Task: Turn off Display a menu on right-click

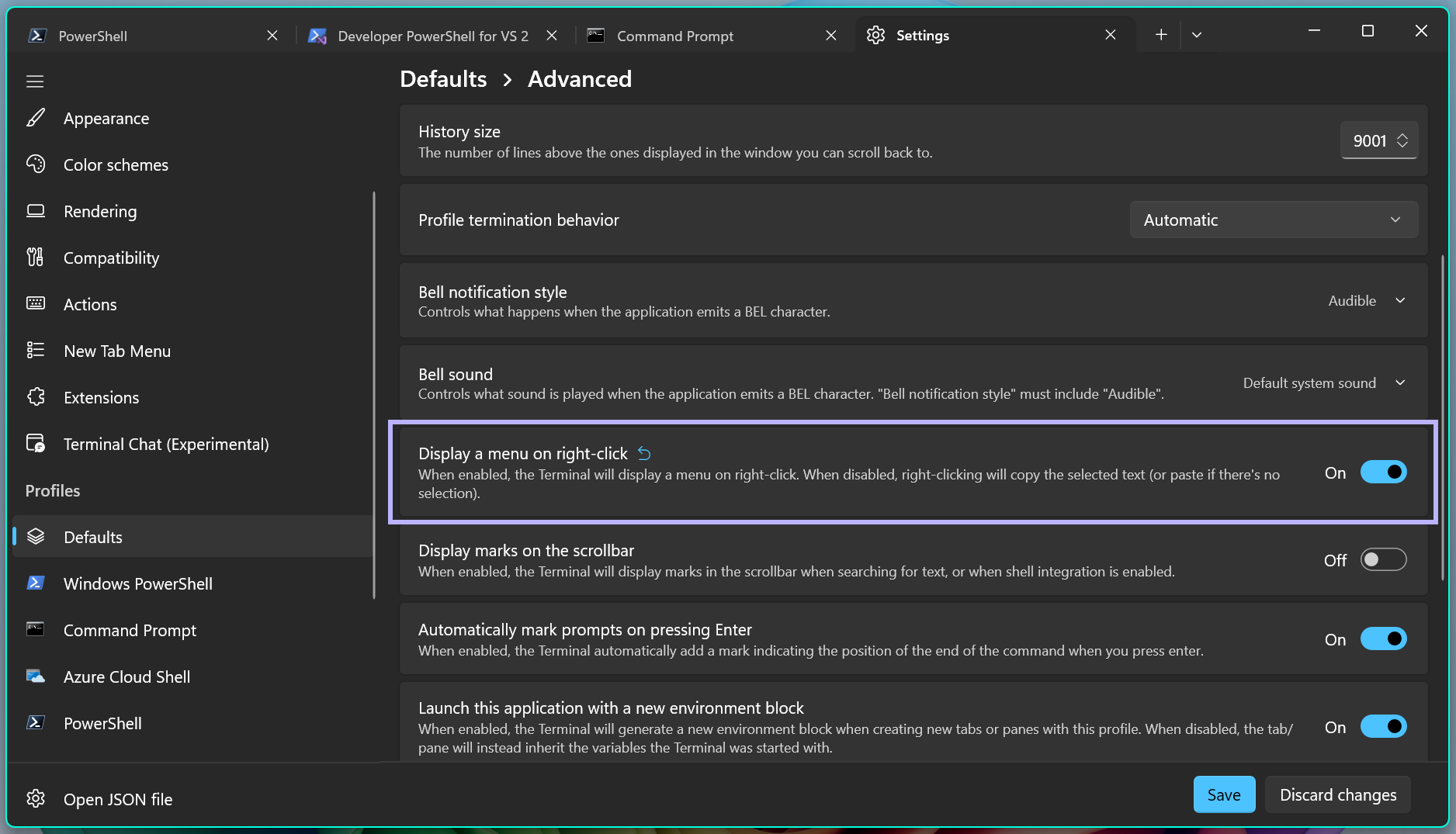Action: [1383, 472]
